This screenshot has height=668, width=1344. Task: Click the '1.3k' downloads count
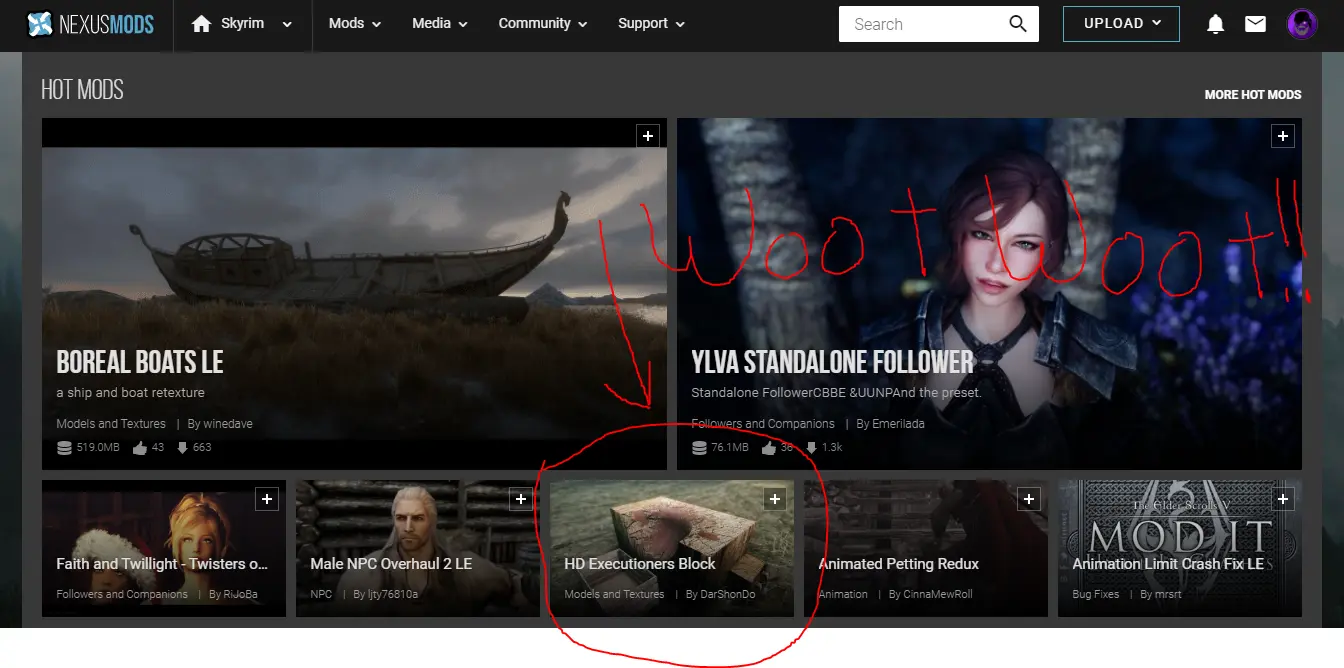click(832, 448)
